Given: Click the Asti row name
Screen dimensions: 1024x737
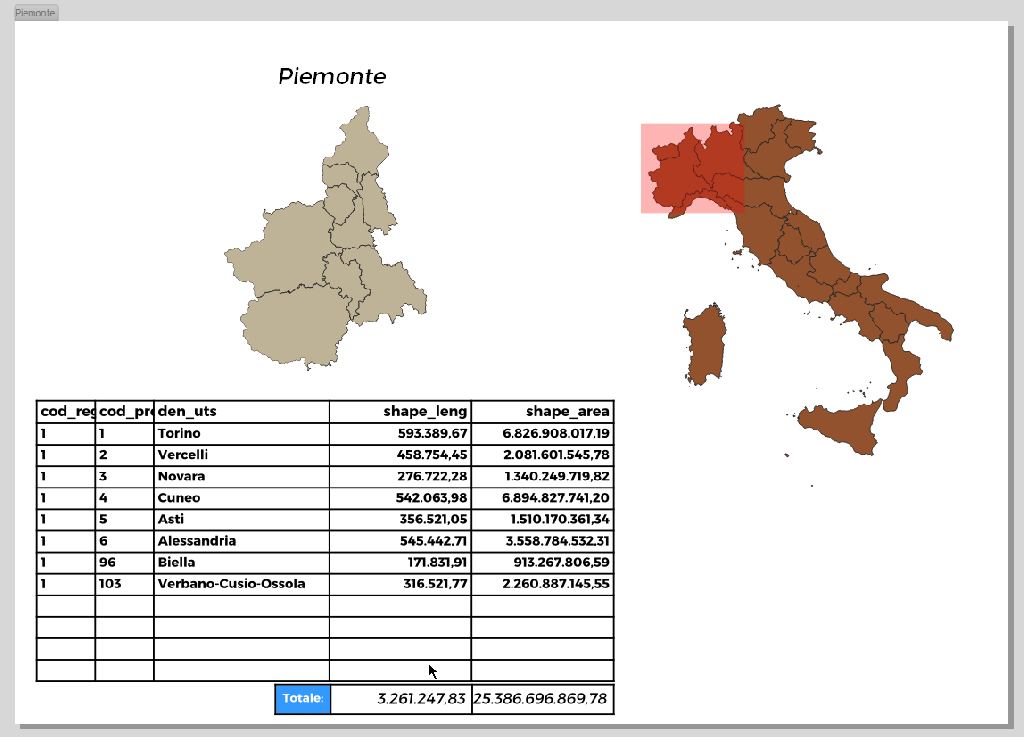Looking at the screenshot, I should tap(171, 520).
